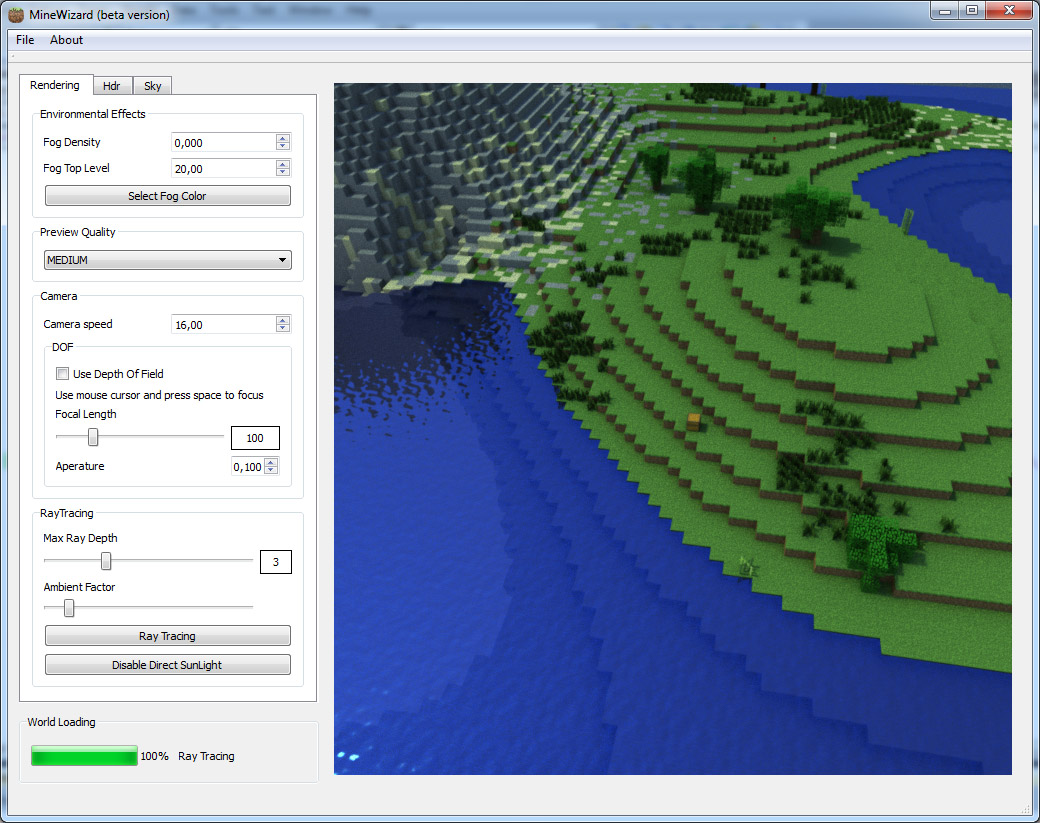The image size is (1040, 823).
Task: Click the Focal Length value box showing 100
Action: click(255, 438)
